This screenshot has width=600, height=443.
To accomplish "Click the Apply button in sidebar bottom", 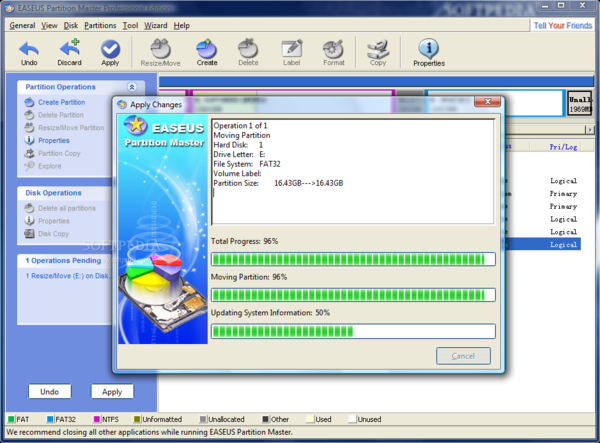I will (x=112, y=392).
